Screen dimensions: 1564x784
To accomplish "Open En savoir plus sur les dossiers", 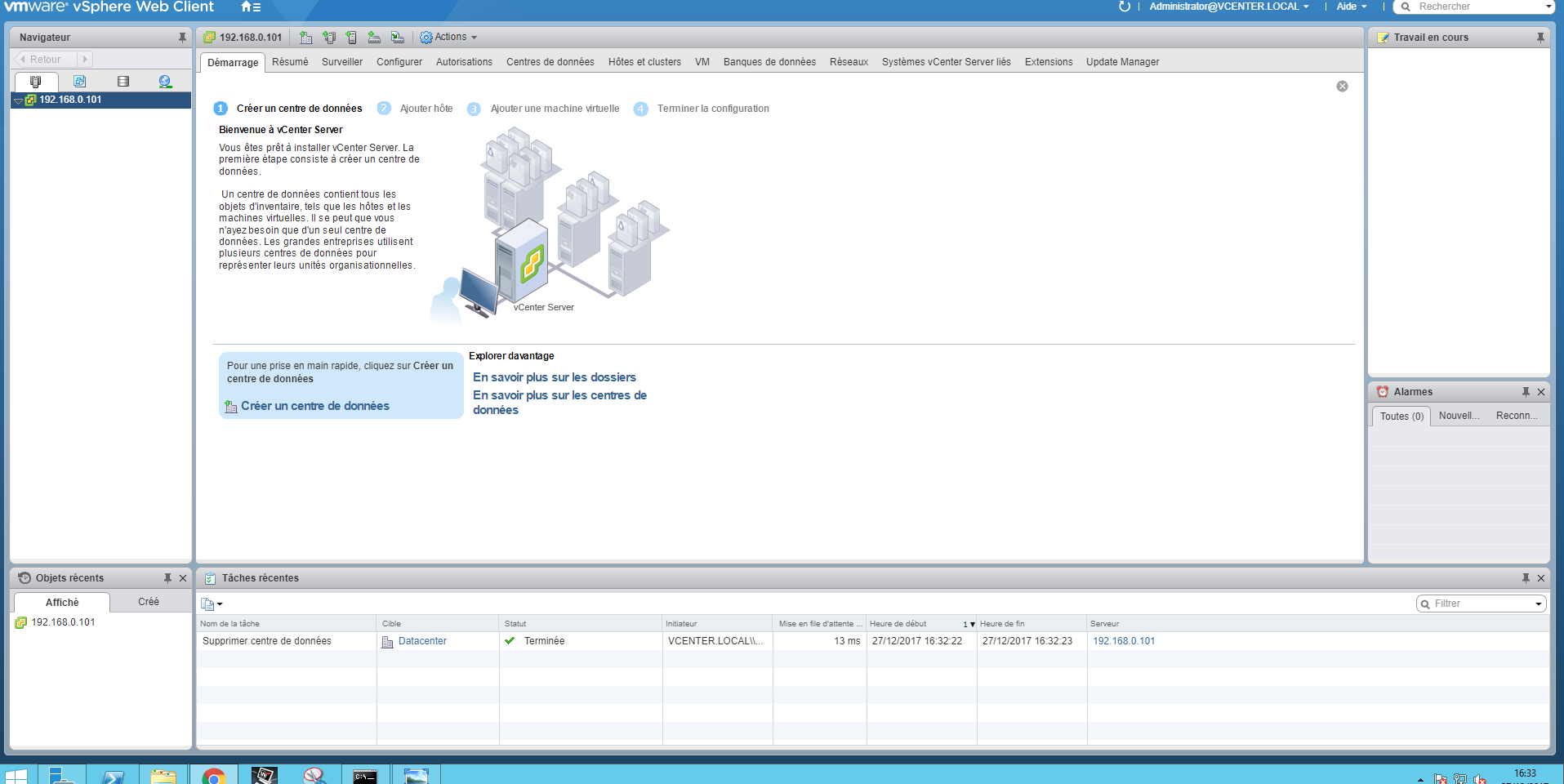I will click(555, 377).
